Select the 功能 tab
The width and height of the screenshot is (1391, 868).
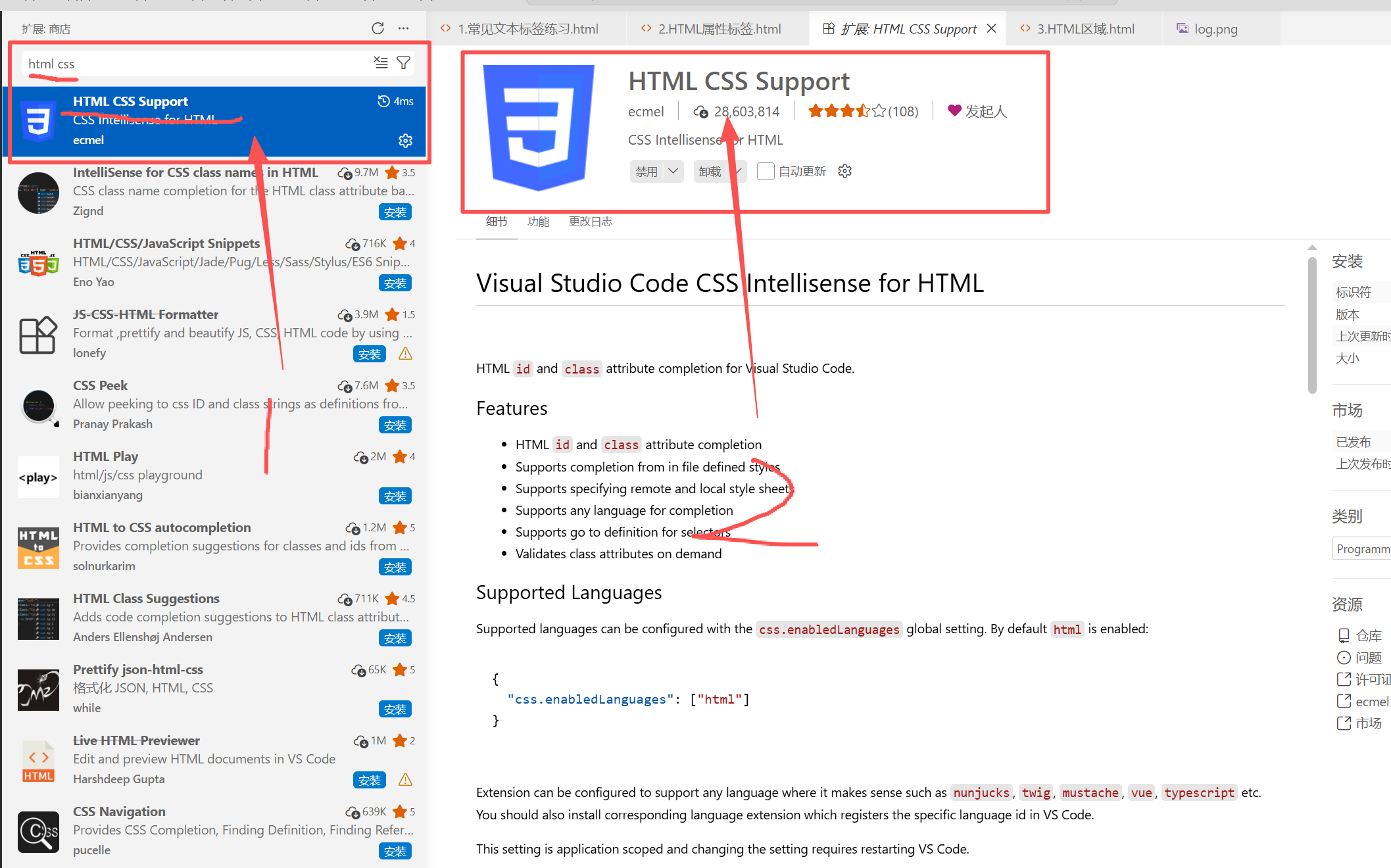[538, 222]
